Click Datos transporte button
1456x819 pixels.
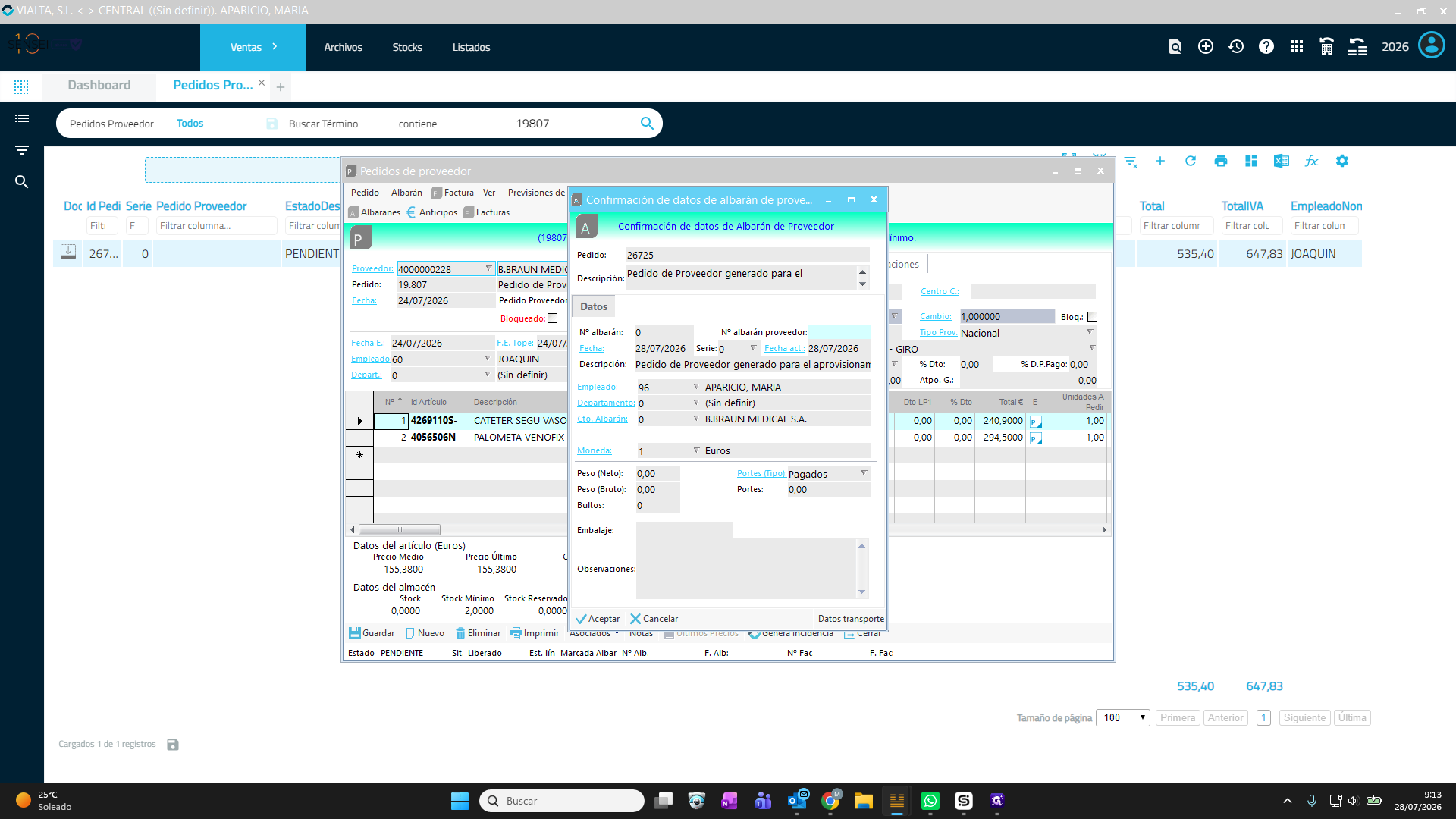[x=851, y=619]
